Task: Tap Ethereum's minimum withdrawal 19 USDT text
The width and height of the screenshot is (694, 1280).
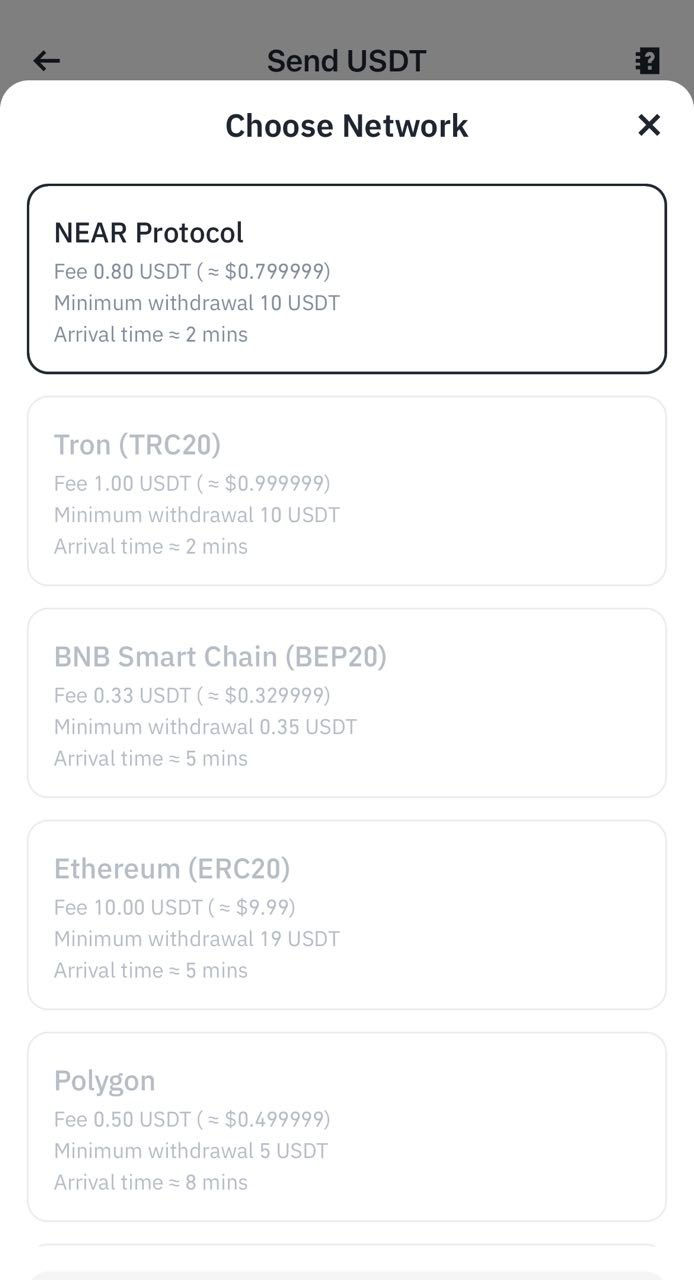Action: [x=197, y=938]
